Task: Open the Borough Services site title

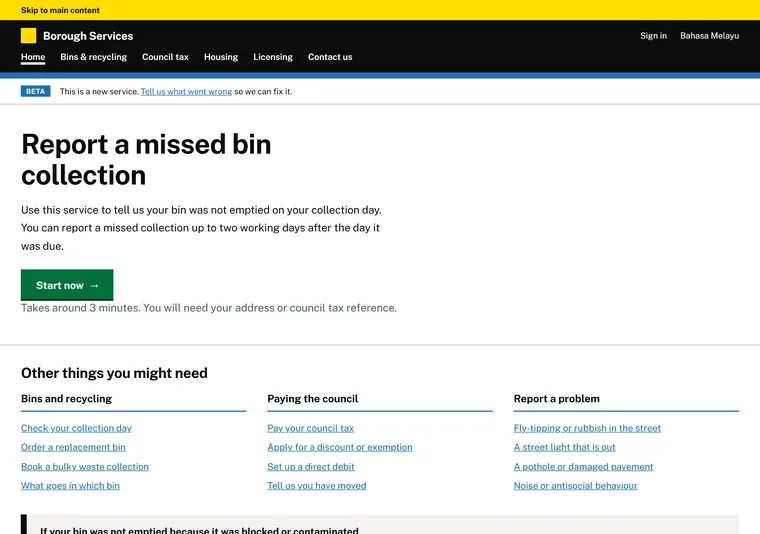Action: [88, 36]
